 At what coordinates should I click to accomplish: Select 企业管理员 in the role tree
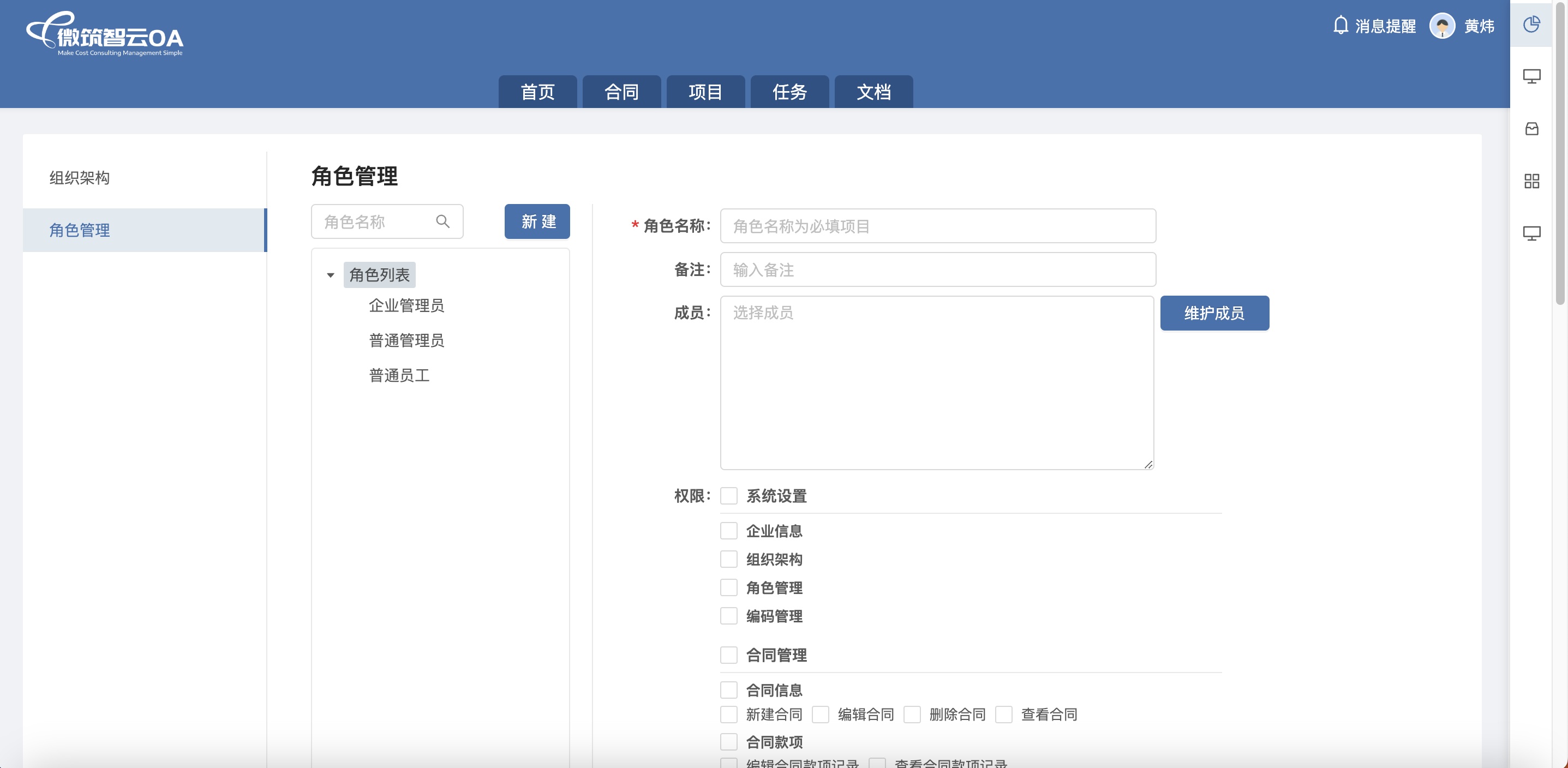point(406,305)
